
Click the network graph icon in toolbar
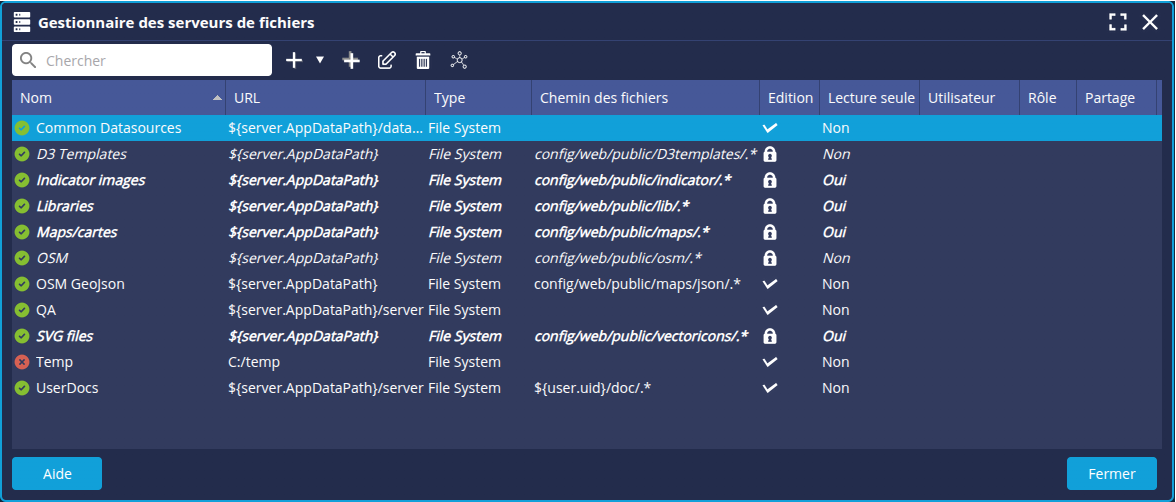pos(458,60)
